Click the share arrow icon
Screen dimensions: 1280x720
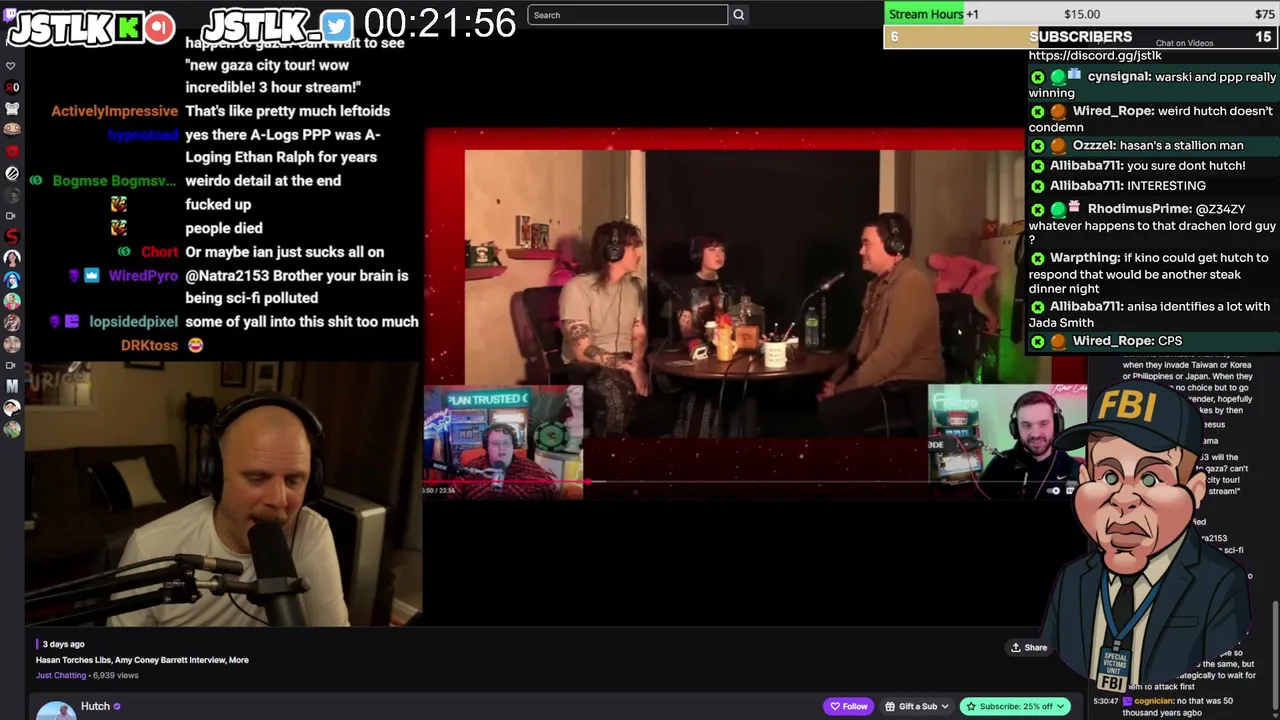point(1016,648)
